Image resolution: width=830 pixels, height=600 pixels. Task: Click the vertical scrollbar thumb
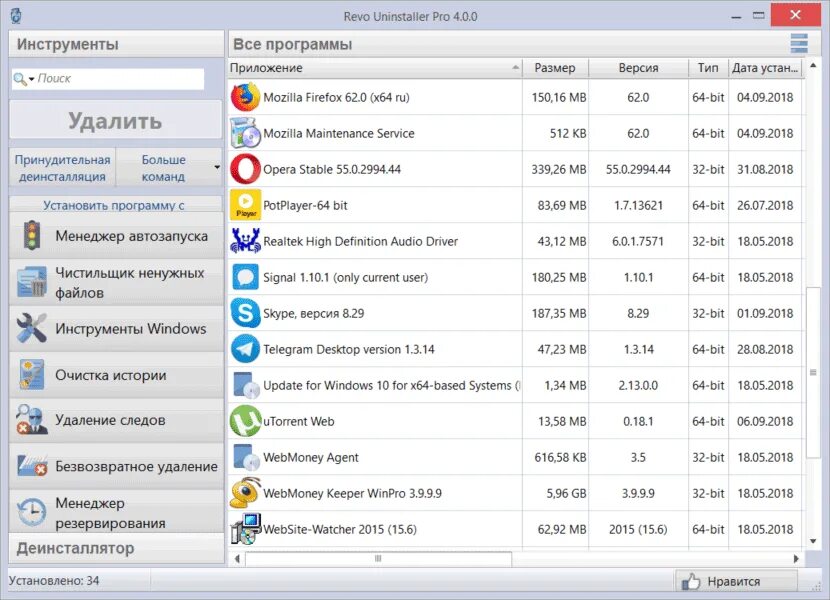[x=813, y=372]
